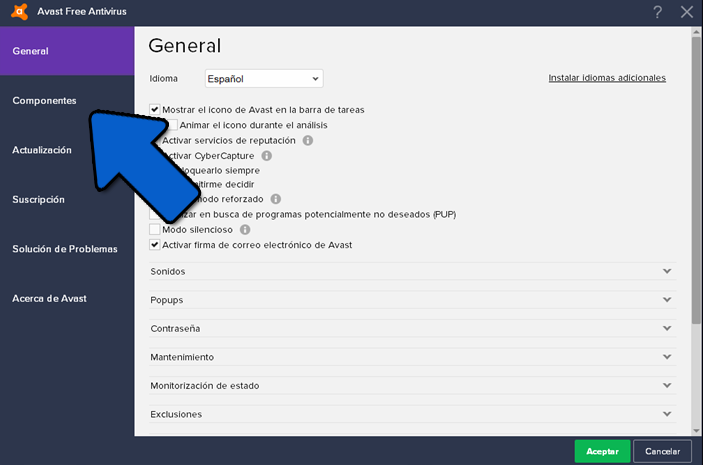Go to the Actualización tab
The width and height of the screenshot is (703, 465).
pos(67,150)
